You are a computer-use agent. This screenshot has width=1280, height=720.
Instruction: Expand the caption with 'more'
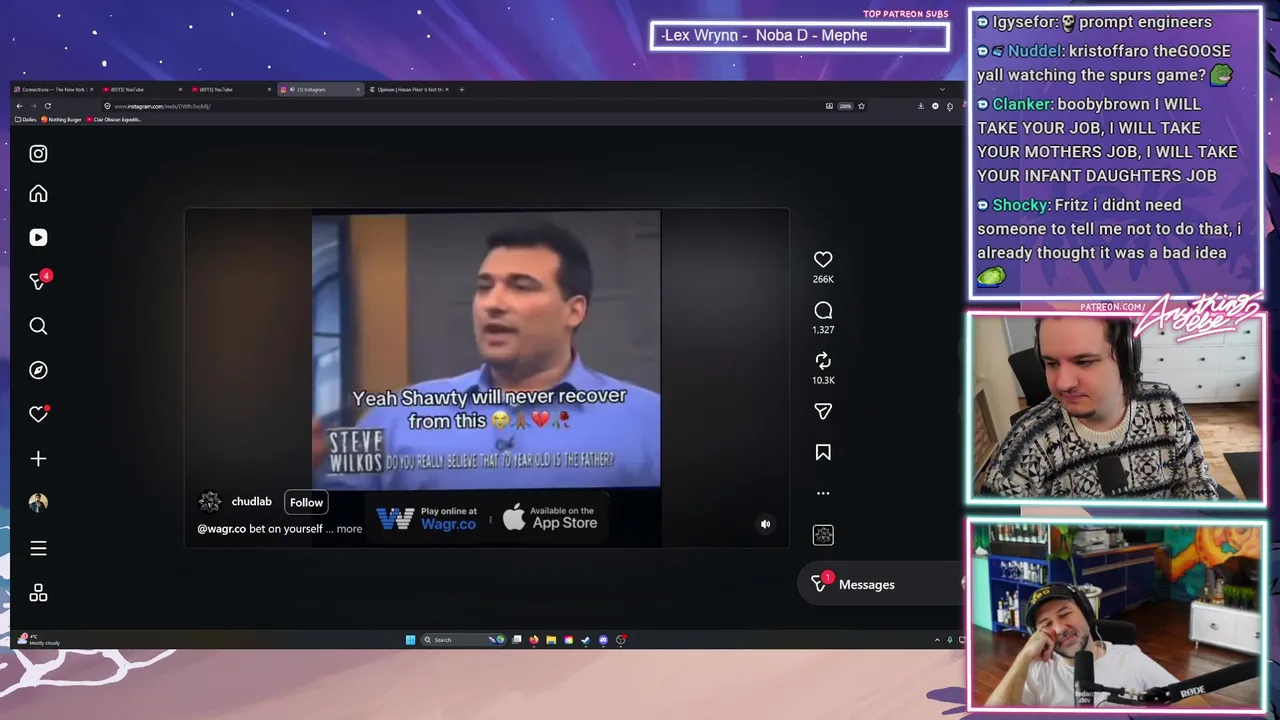(x=349, y=529)
